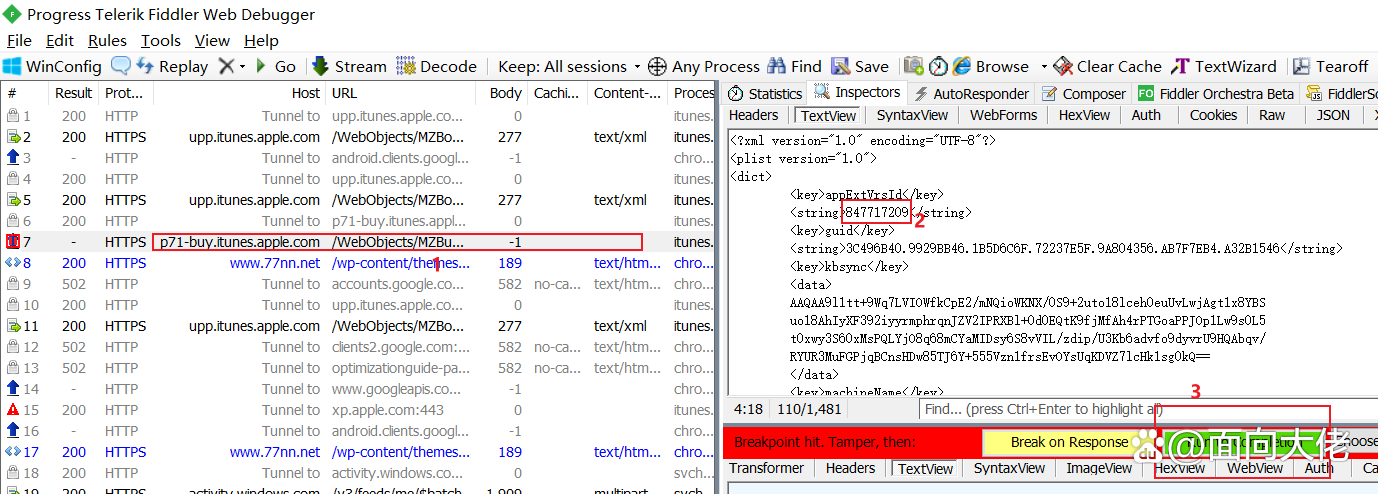Toggle Decode mode

pyautogui.click(x=436, y=66)
